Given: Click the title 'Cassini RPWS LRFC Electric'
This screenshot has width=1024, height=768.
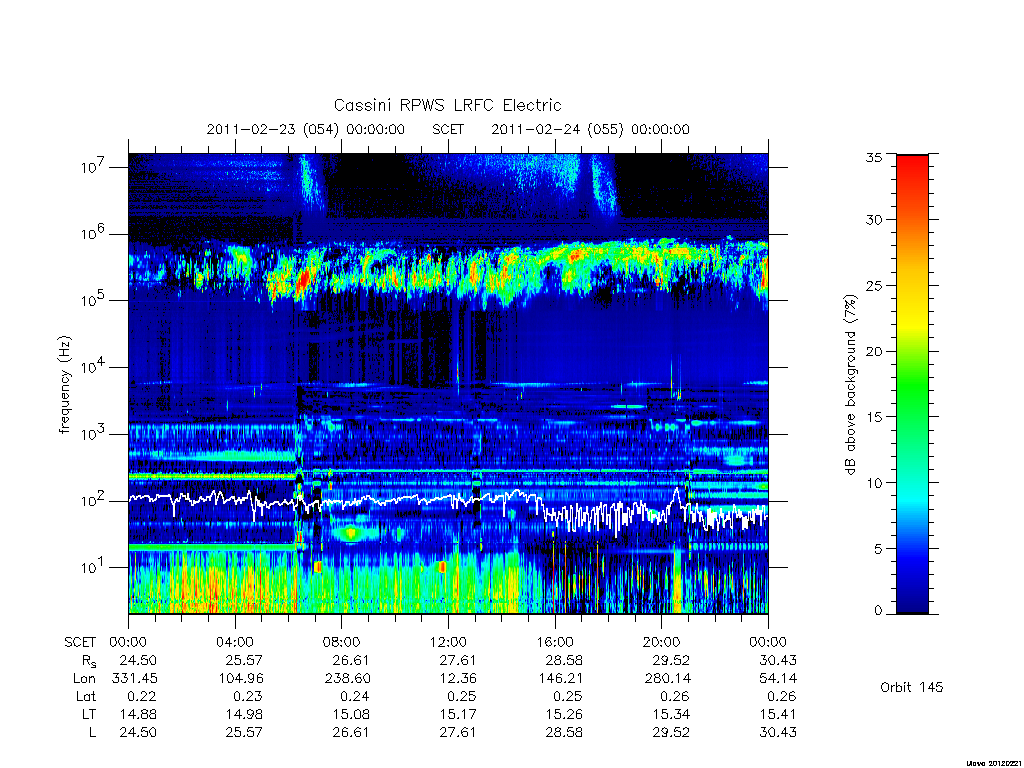Looking at the screenshot, I should click(447, 106).
